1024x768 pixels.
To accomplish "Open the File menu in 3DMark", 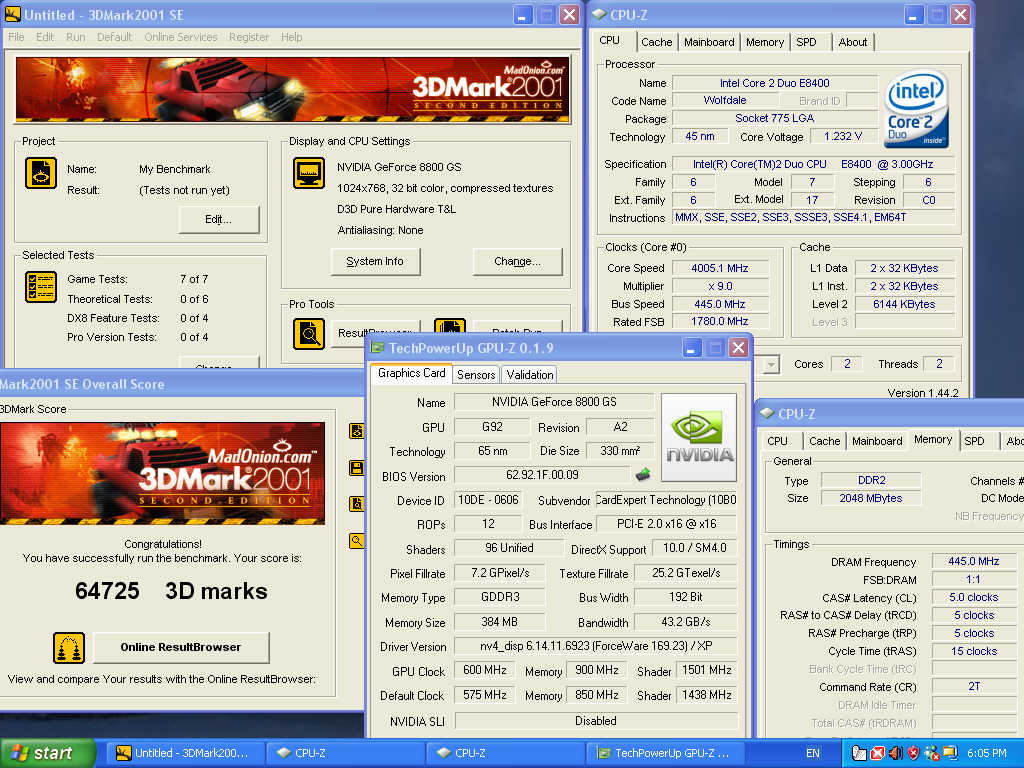I will coord(16,37).
